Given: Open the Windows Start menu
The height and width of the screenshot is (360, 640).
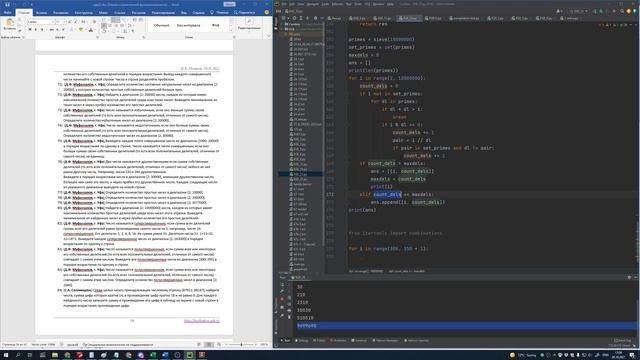Looking at the screenshot, I should point(6,355).
